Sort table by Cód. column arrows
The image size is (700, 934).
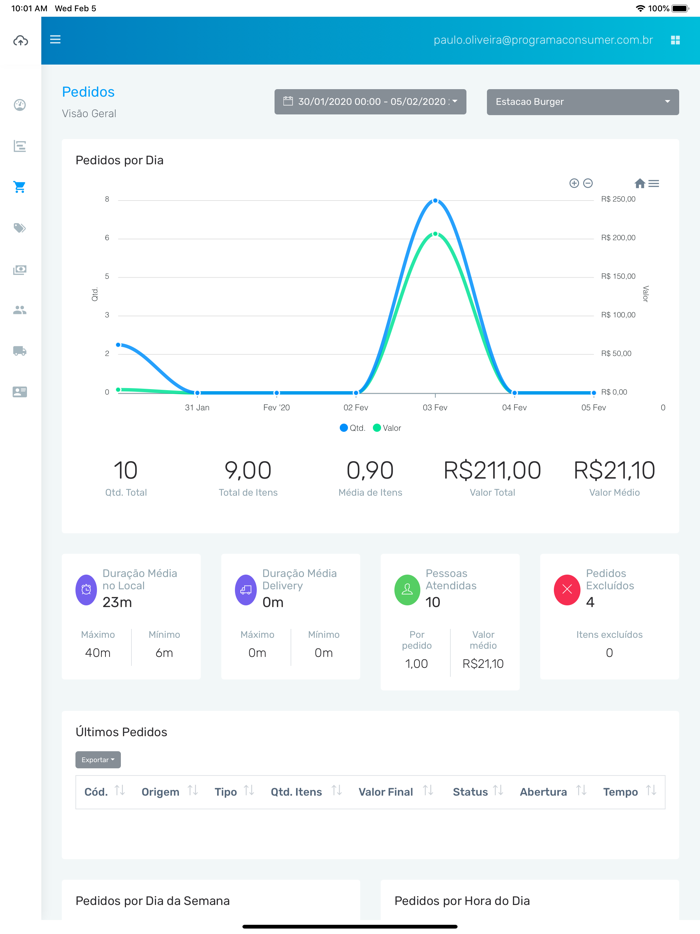pyautogui.click(x=120, y=790)
